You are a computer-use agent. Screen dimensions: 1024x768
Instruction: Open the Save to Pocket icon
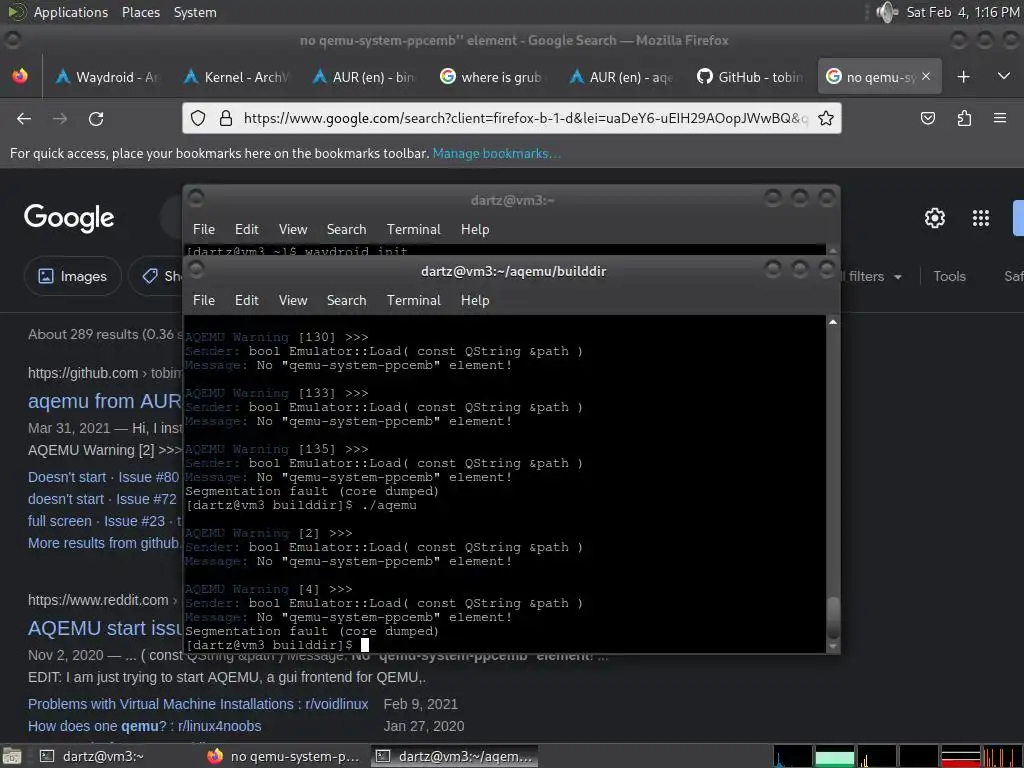pos(927,118)
